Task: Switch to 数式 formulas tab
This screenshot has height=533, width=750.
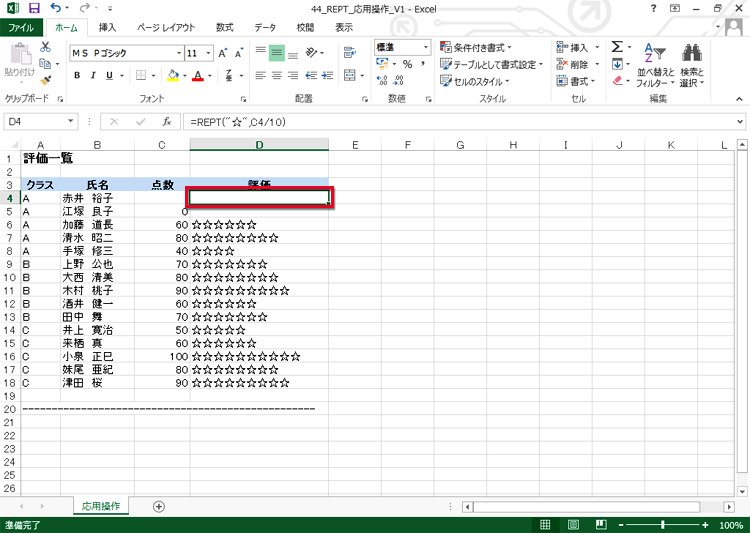Action: tap(224, 28)
